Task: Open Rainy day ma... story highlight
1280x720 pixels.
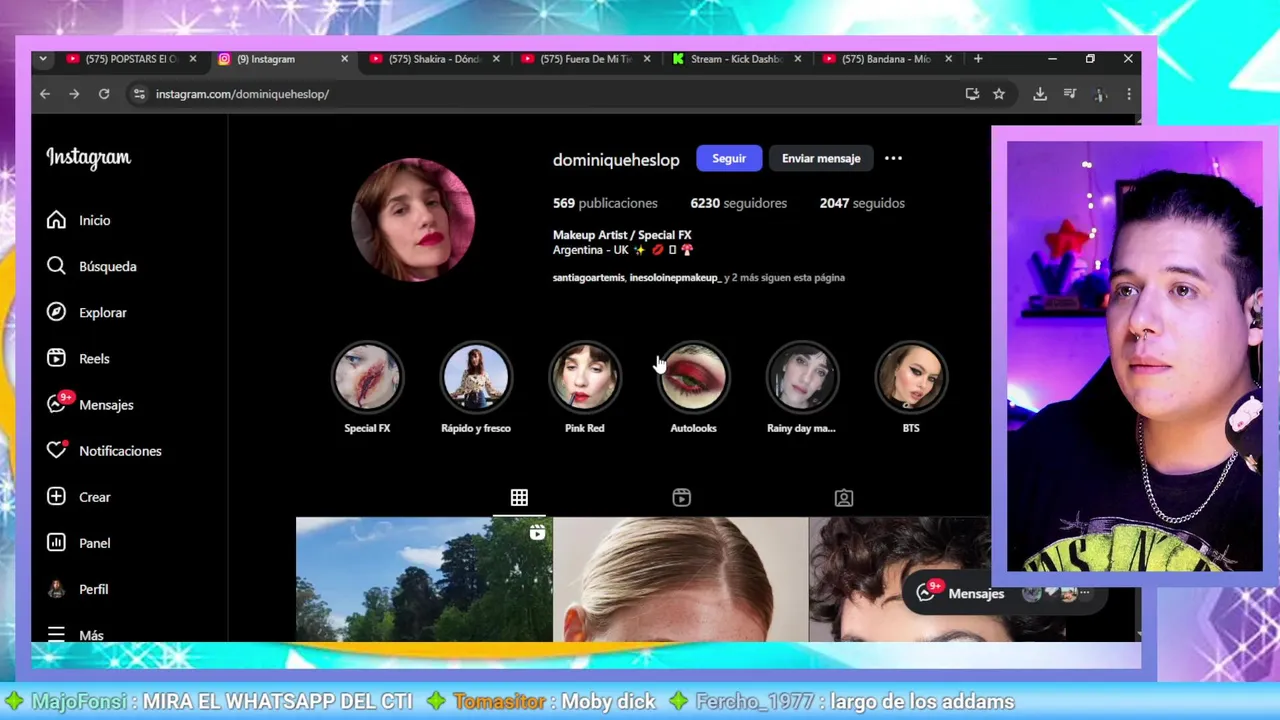Action: click(x=801, y=378)
